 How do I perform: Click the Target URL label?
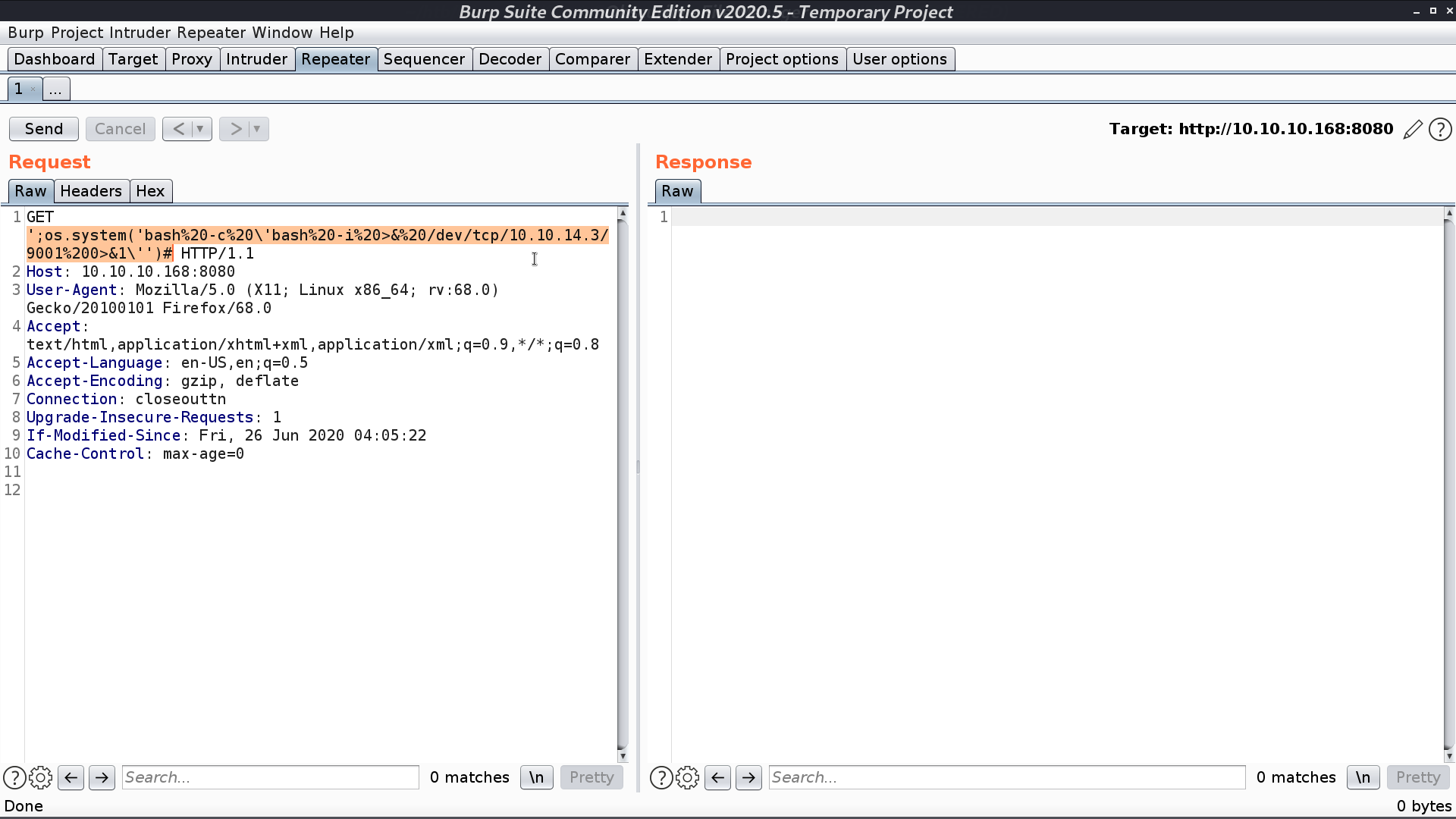(1250, 129)
